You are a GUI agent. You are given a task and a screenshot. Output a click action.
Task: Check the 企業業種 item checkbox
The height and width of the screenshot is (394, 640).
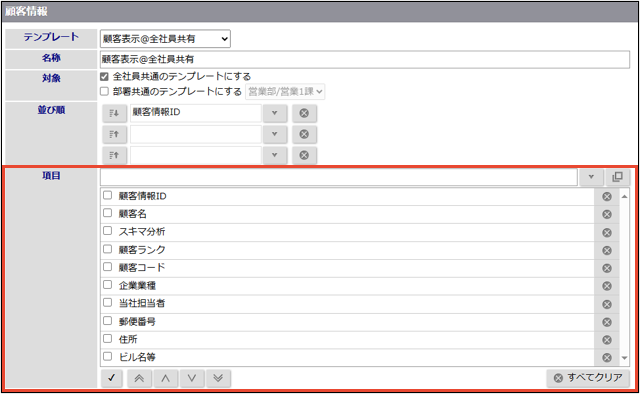click(x=107, y=285)
